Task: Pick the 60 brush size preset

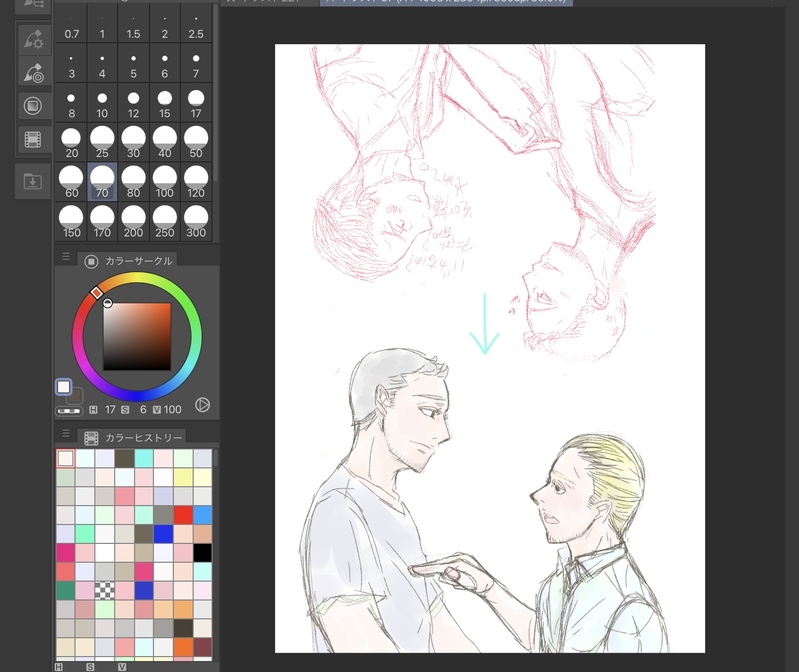Action: (x=71, y=182)
